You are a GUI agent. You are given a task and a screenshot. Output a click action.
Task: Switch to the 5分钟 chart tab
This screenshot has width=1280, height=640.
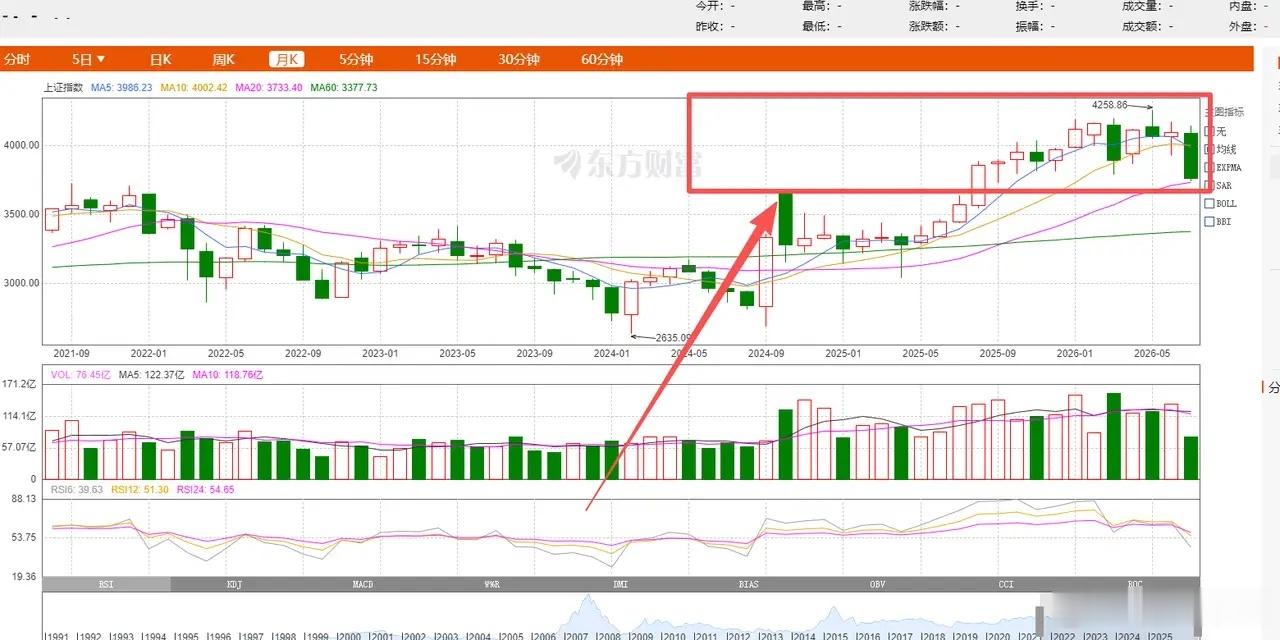[x=355, y=59]
